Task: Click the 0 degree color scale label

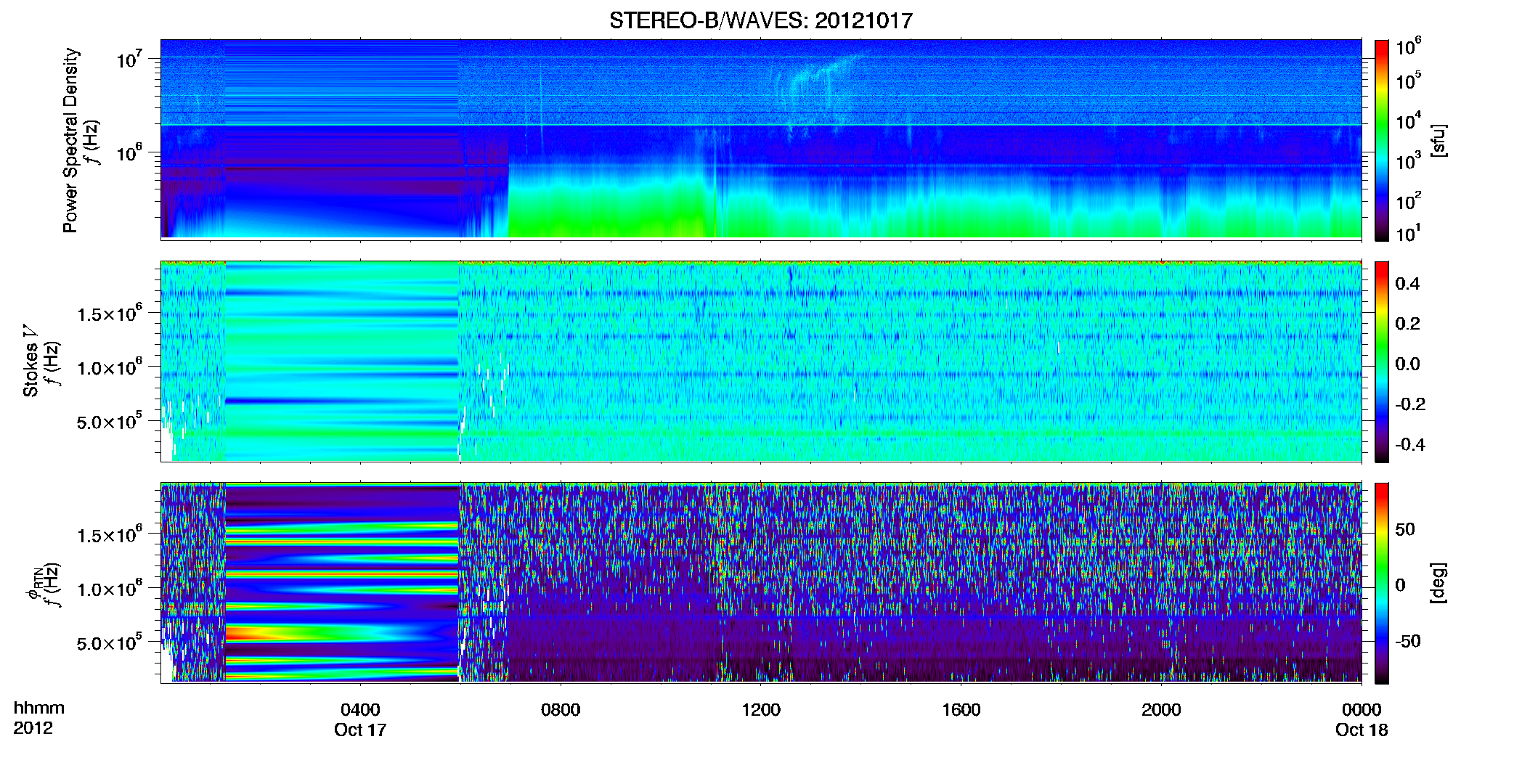Action: pos(1400,585)
